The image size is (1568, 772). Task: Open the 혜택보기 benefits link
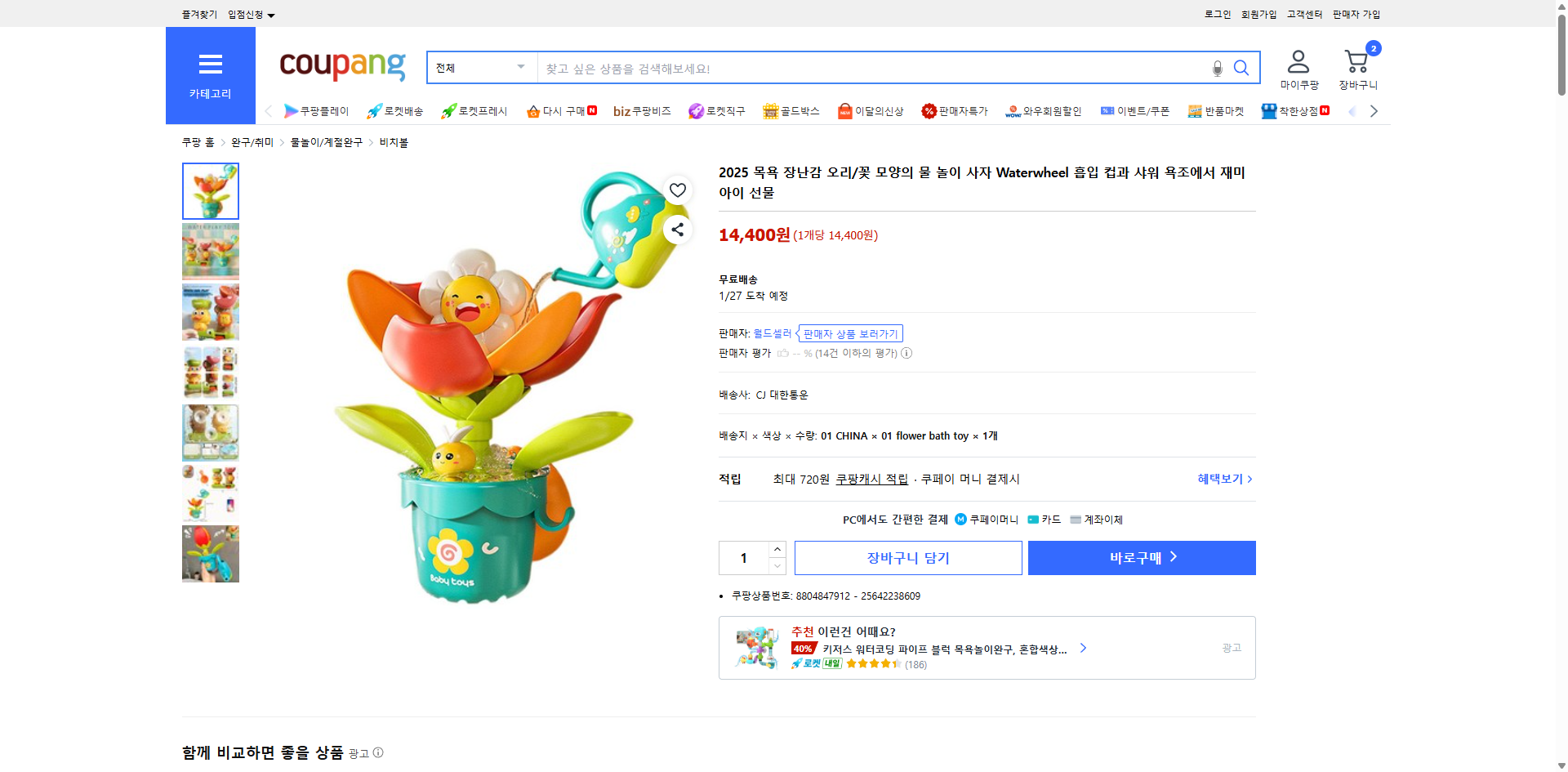click(1222, 479)
